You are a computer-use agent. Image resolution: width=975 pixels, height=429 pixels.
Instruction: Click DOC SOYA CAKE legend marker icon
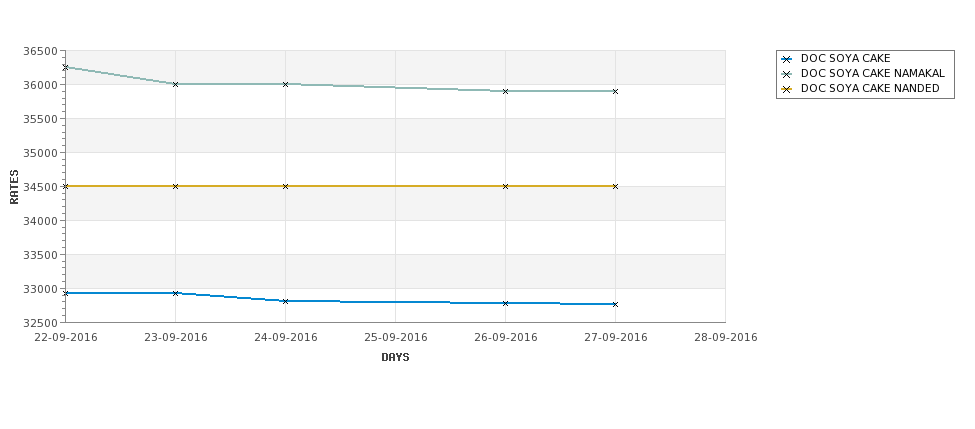787,60
